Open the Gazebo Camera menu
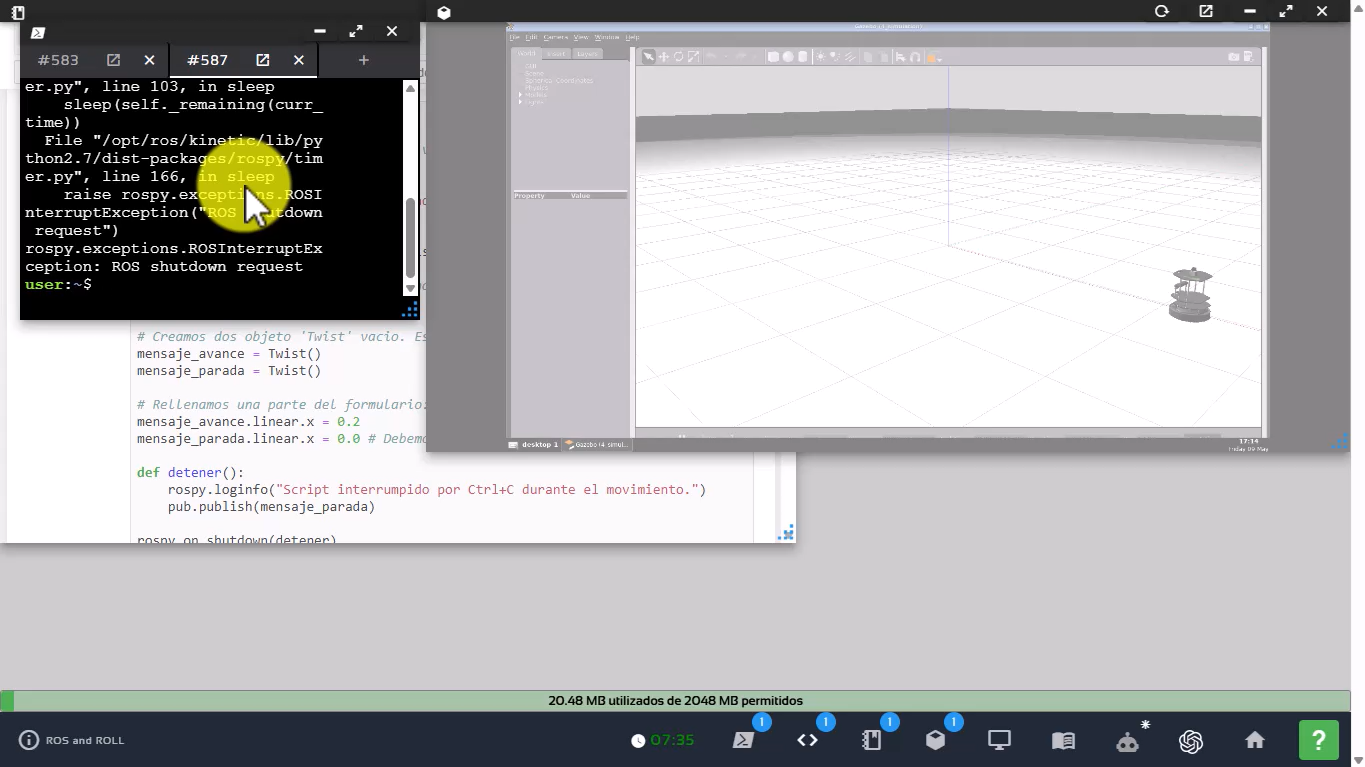1365x767 pixels. tap(555, 37)
